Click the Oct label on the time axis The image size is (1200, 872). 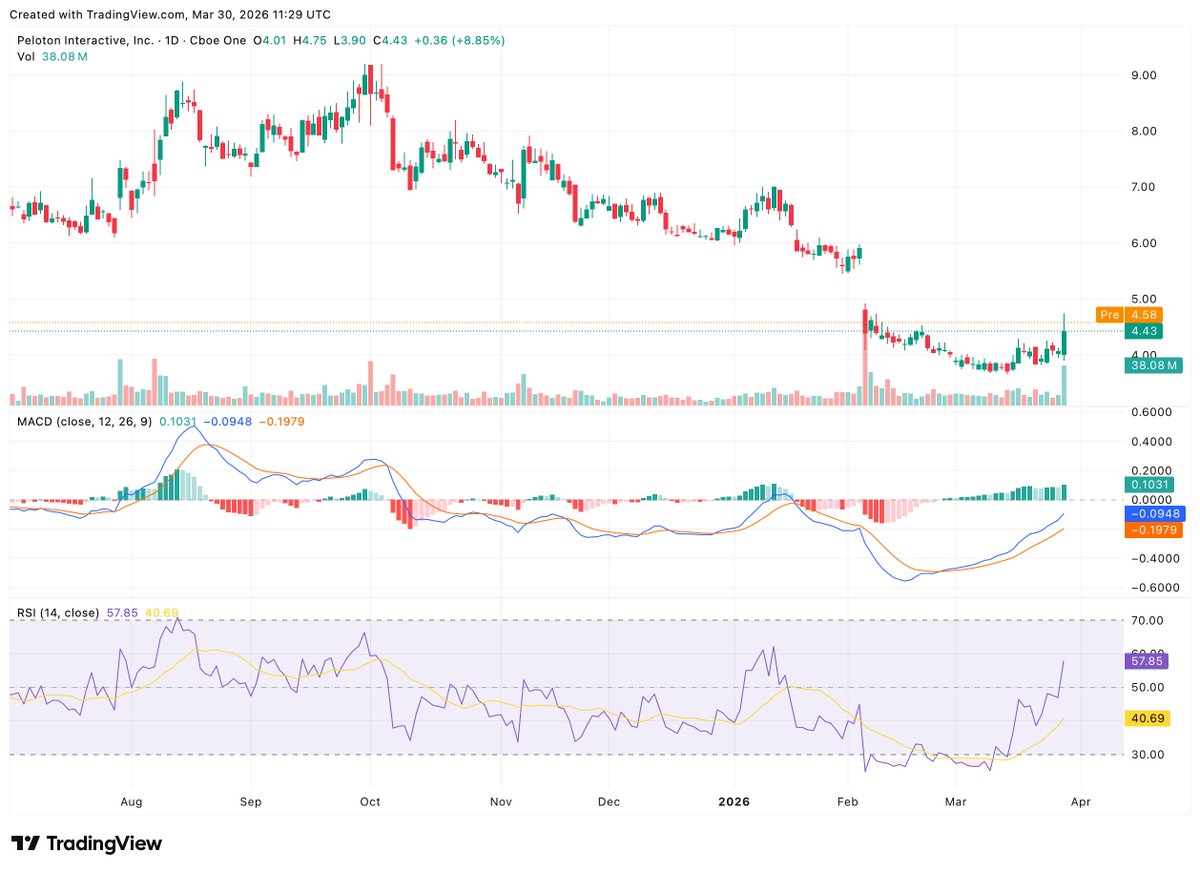pos(370,802)
